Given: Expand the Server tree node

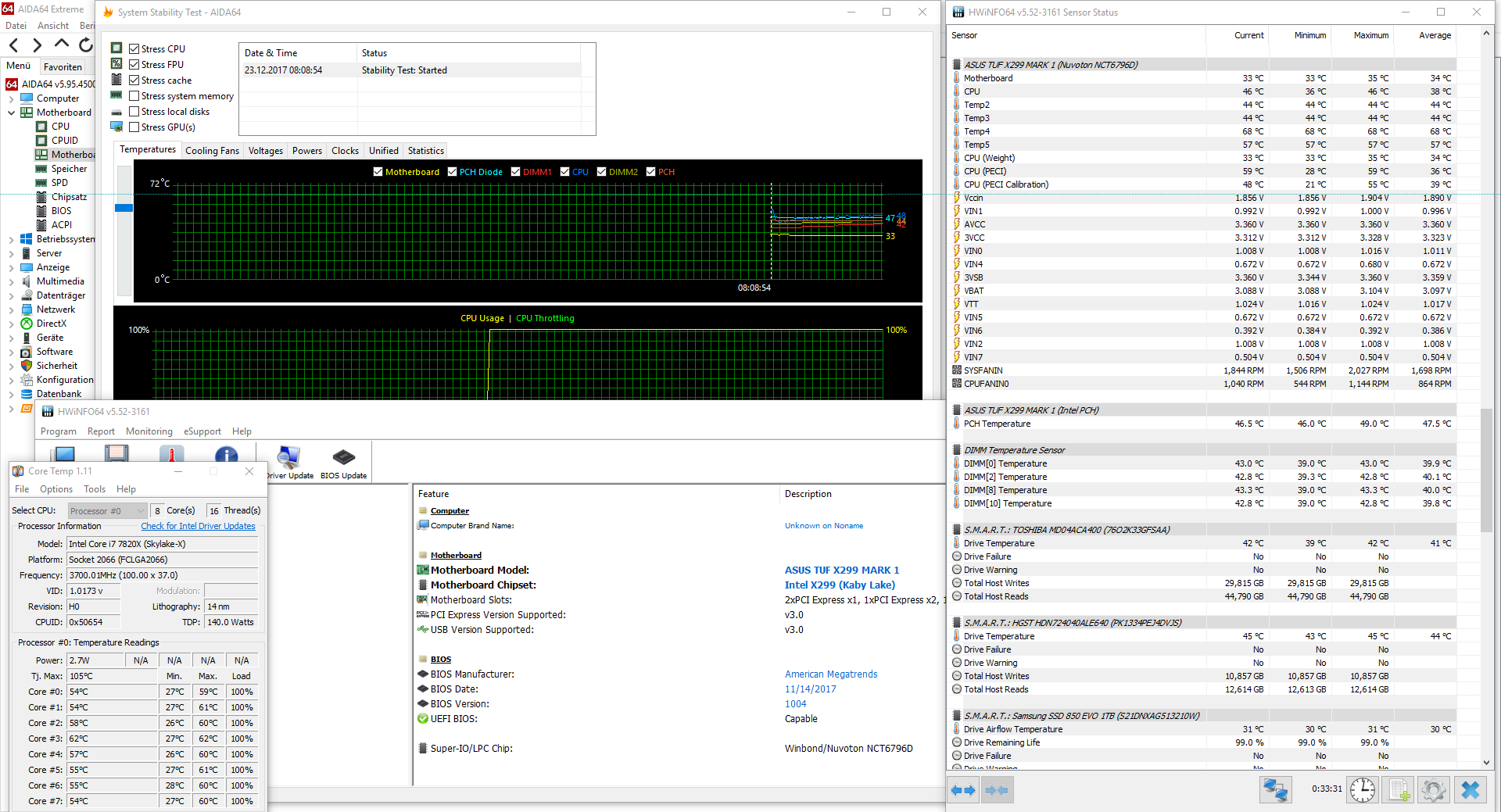Looking at the screenshot, I should [12, 253].
